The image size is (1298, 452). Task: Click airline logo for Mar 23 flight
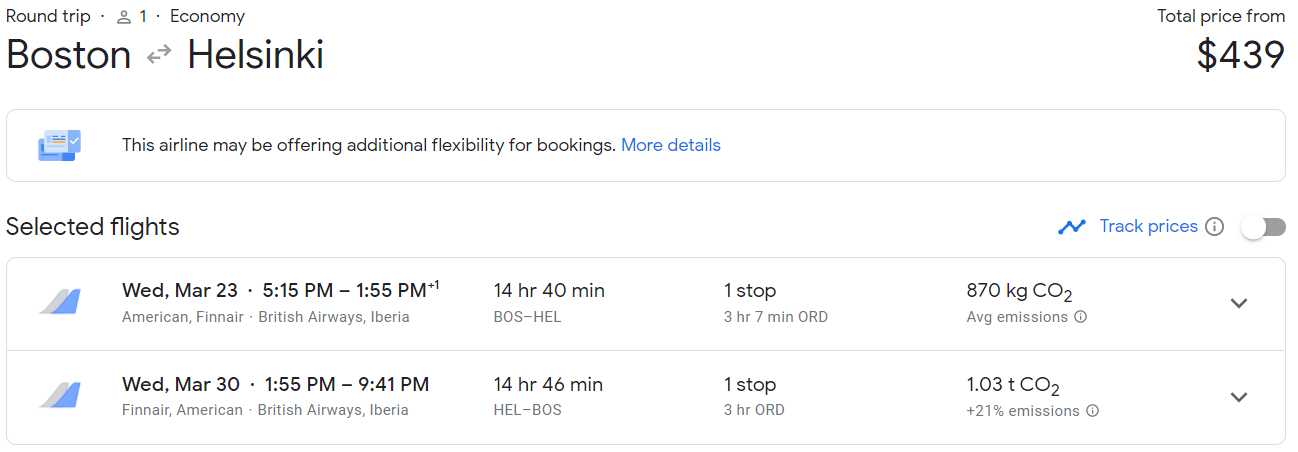coord(60,302)
